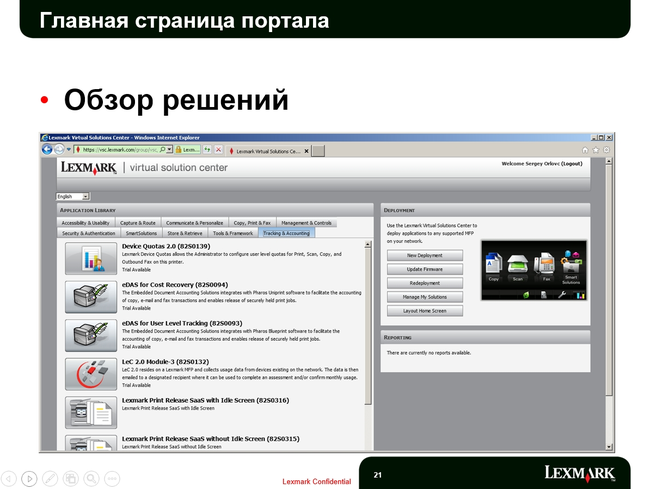The height and width of the screenshot is (489, 650).
Task: Select the Copy, Print & Fax tab
Action: (252, 223)
